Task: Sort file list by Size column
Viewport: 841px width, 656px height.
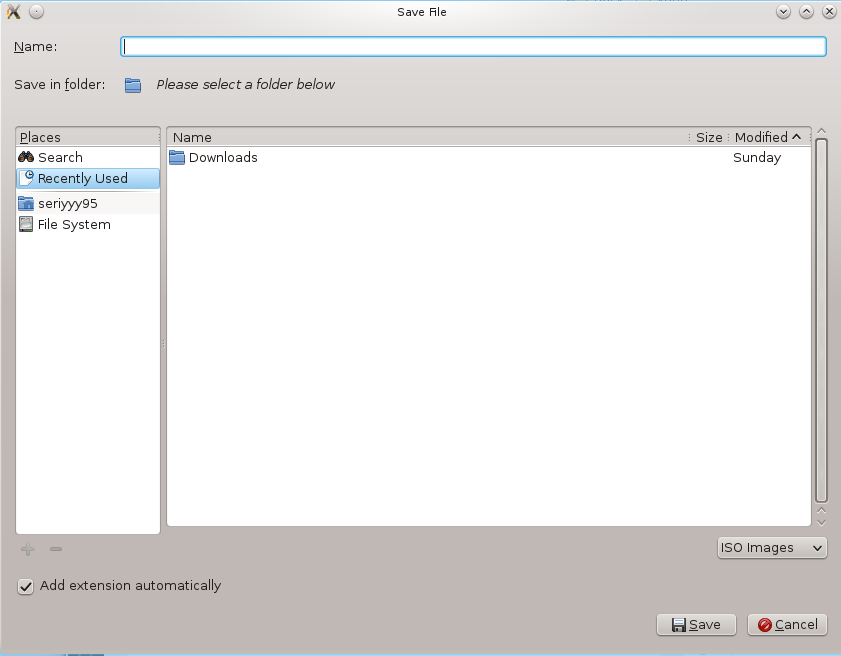Action: [709, 137]
